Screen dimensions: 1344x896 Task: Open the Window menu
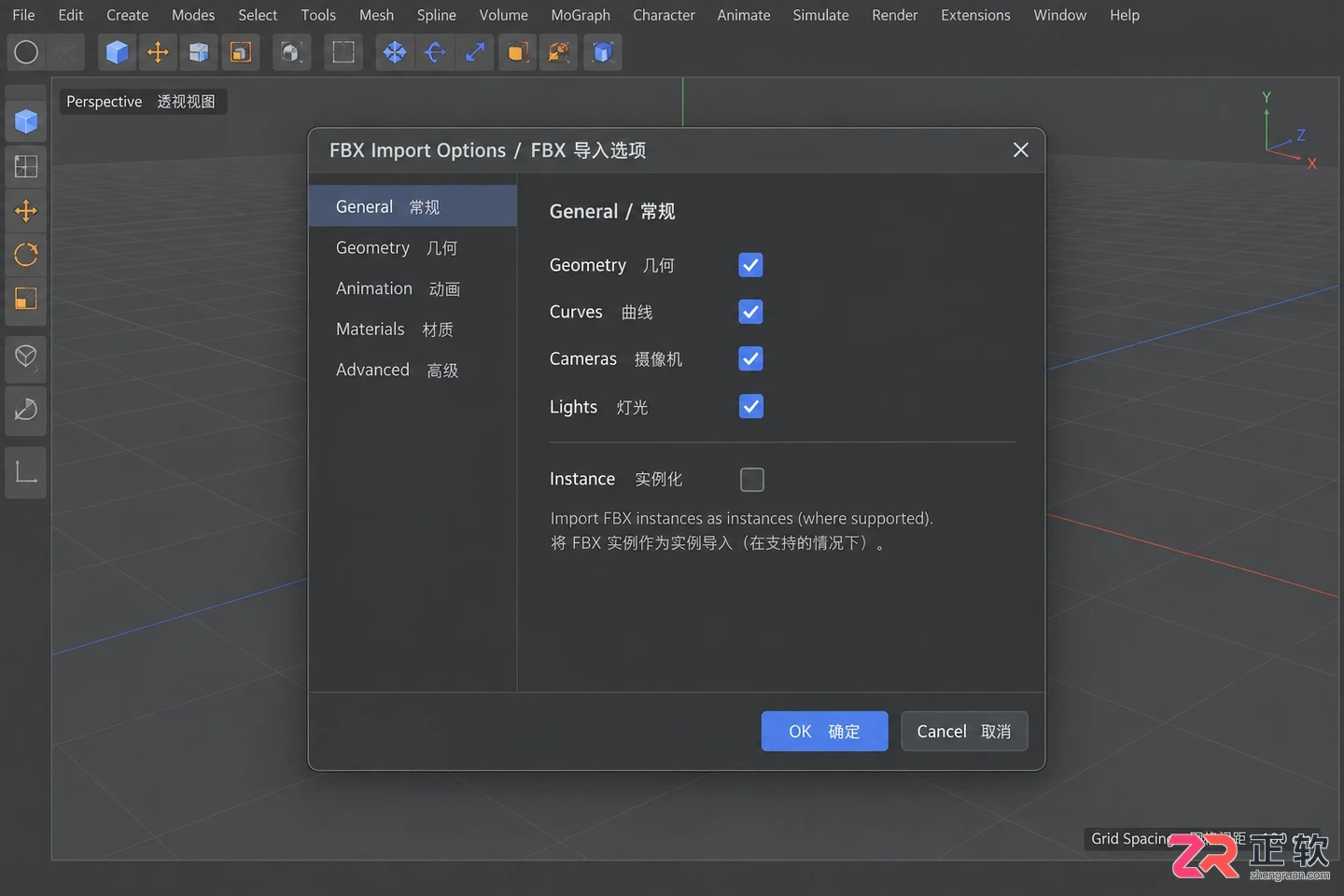pyautogui.click(x=1059, y=15)
